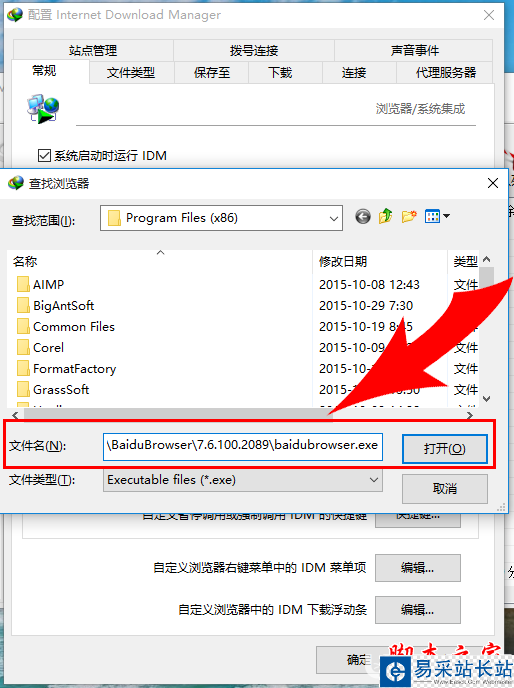Select the FormatFactory folder icon
This screenshot has width=514, height=688.
[23, 369]
